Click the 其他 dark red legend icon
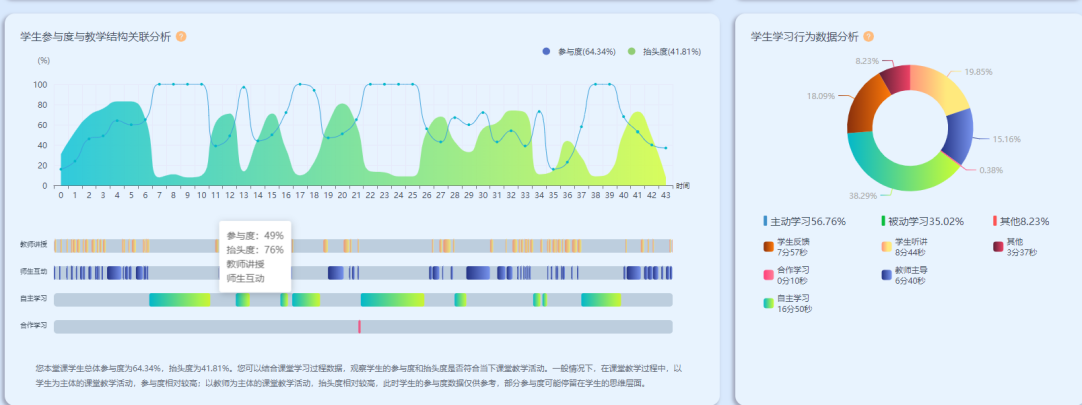Viewport: 1082px width, 405px height. 998,246
